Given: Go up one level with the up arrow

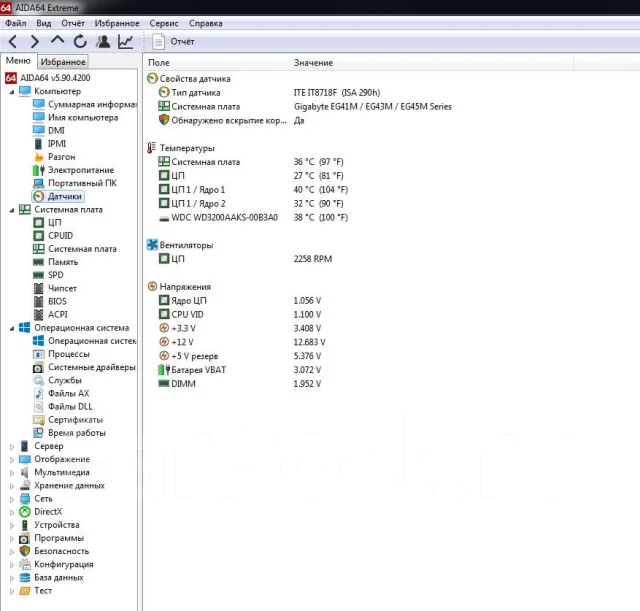Looking at the screenshot, I should [x=58, y=40].
